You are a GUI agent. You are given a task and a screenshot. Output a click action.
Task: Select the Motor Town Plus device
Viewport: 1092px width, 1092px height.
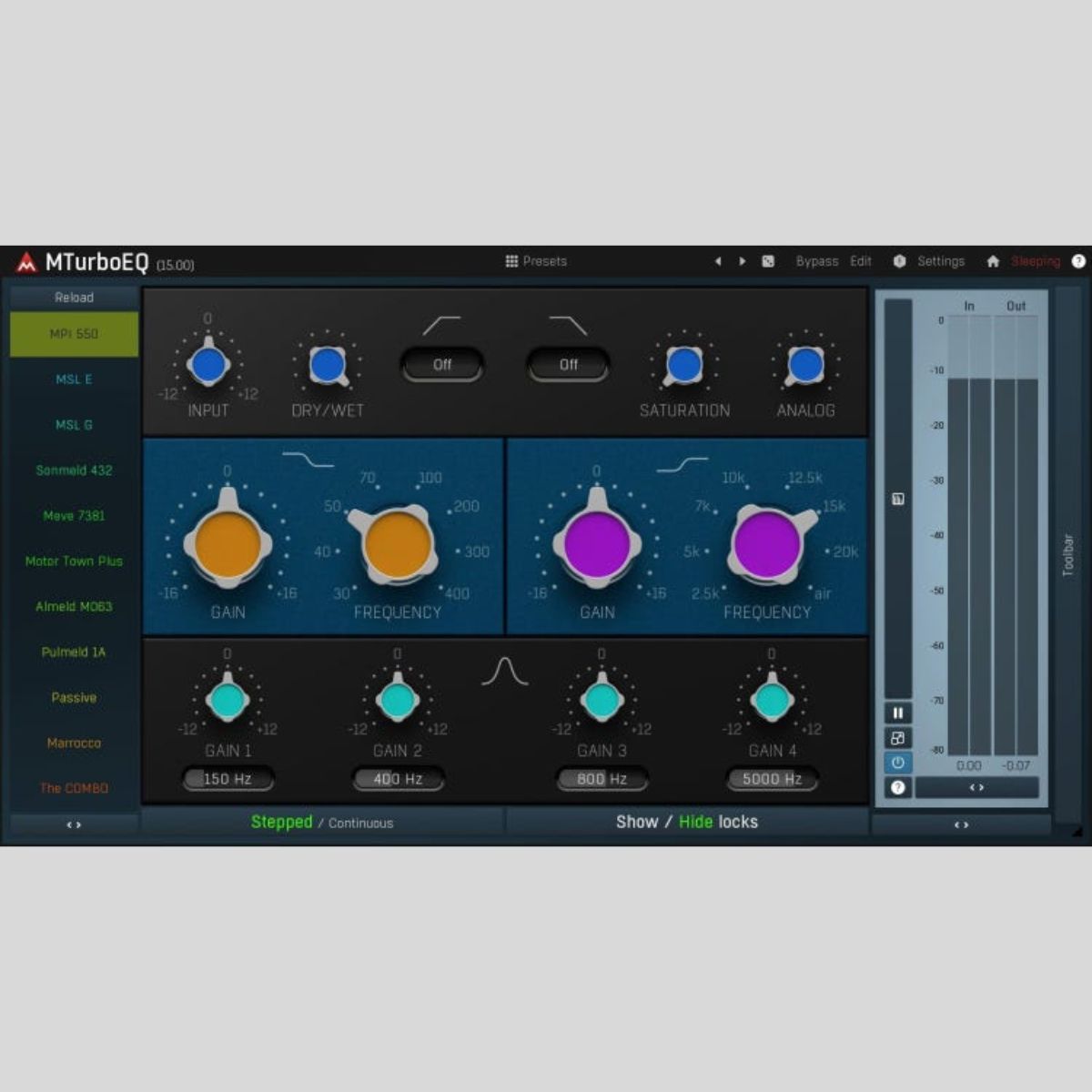[74, 561]
